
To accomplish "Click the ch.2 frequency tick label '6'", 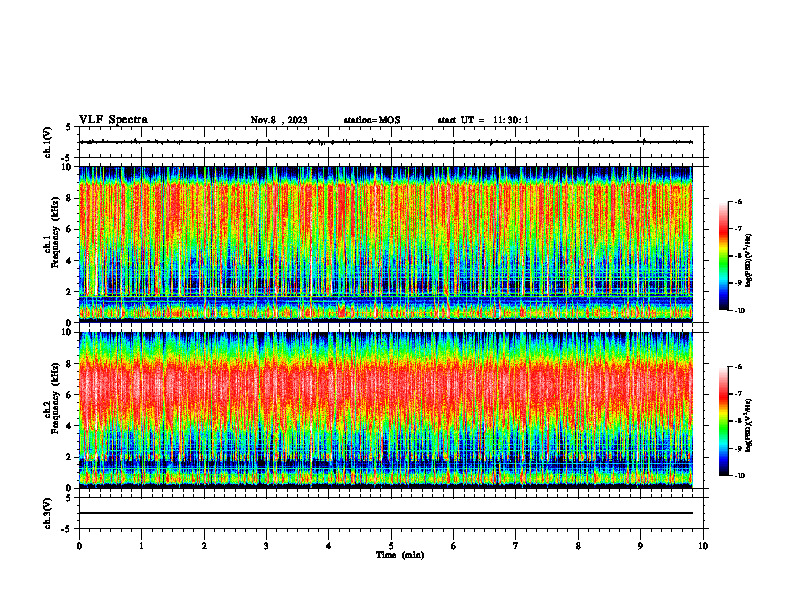I will click(69, 395).
